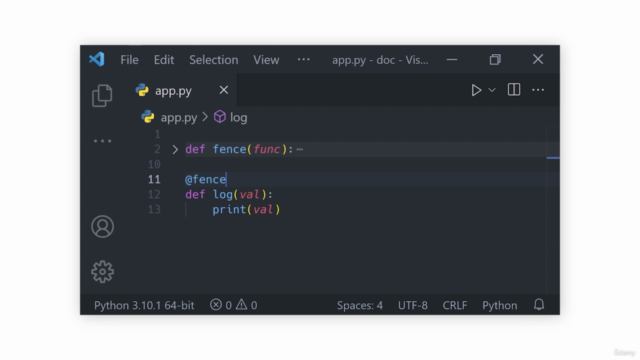Viewport: 640px width, 360px height.
Task: Click log symbol in the breadcrumb
Action: (238, 118)
